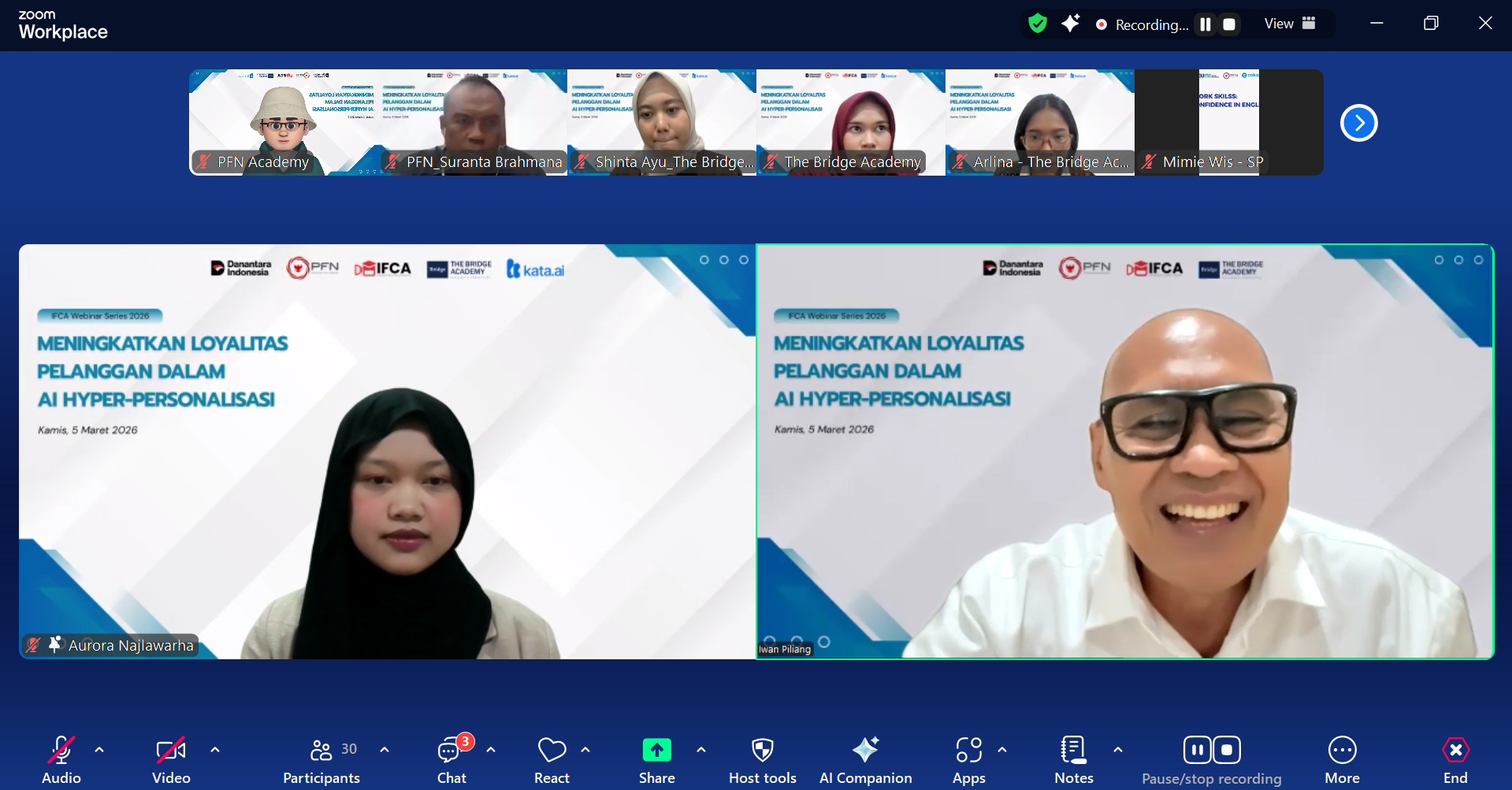Click the Zoom Workplace logo

63,25
